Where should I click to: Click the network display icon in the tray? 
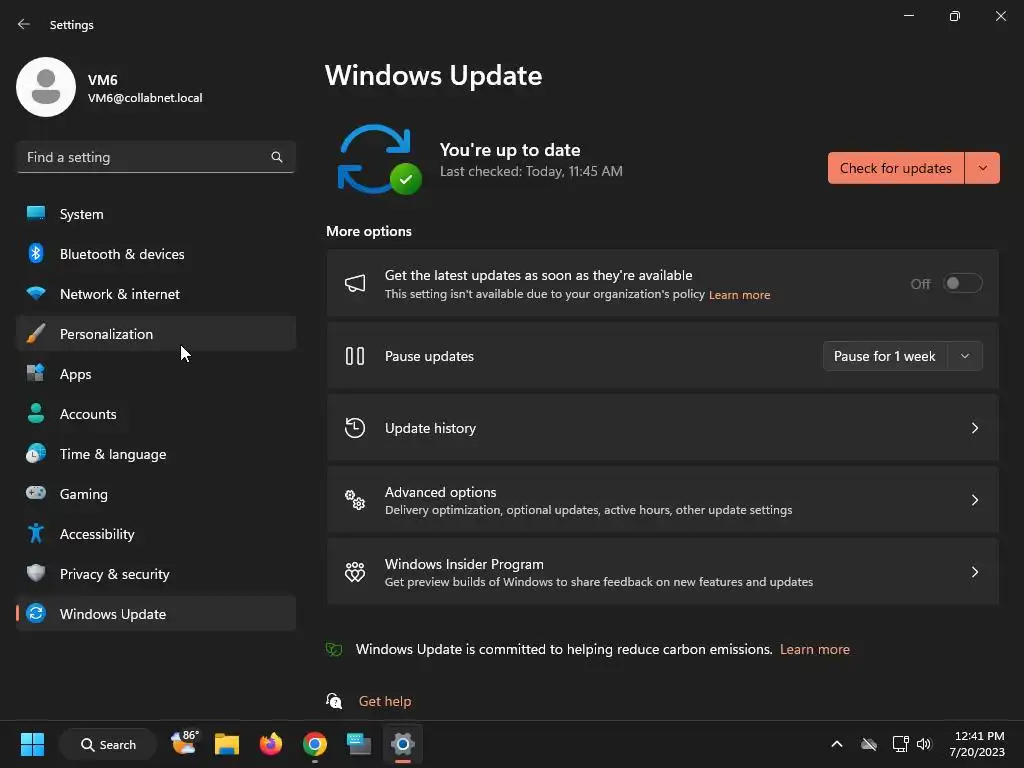900,744
